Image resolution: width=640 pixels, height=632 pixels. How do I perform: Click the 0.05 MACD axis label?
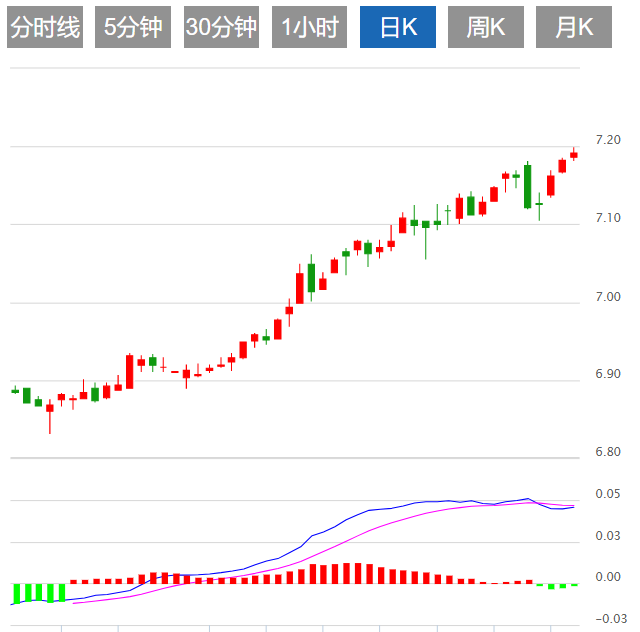(x=607, y=494)
